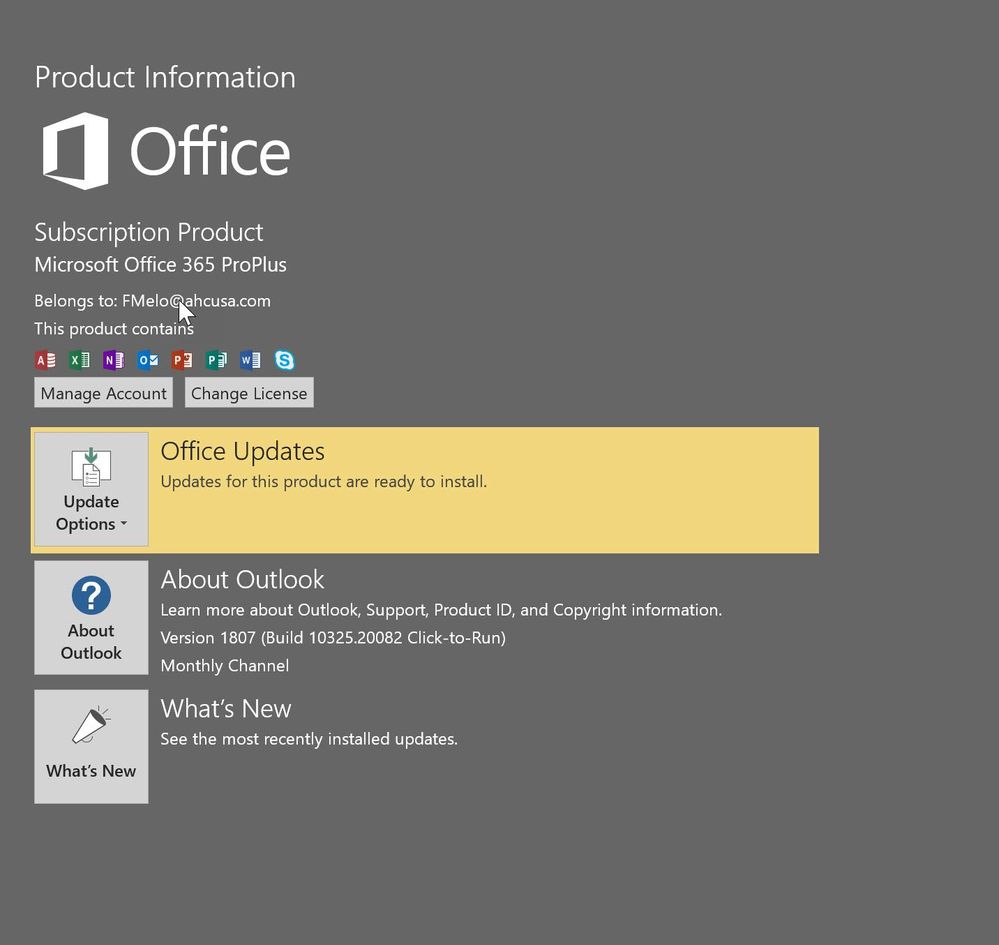
Task: Open the About Outlook dialog
Action: [x=91, y=617]
